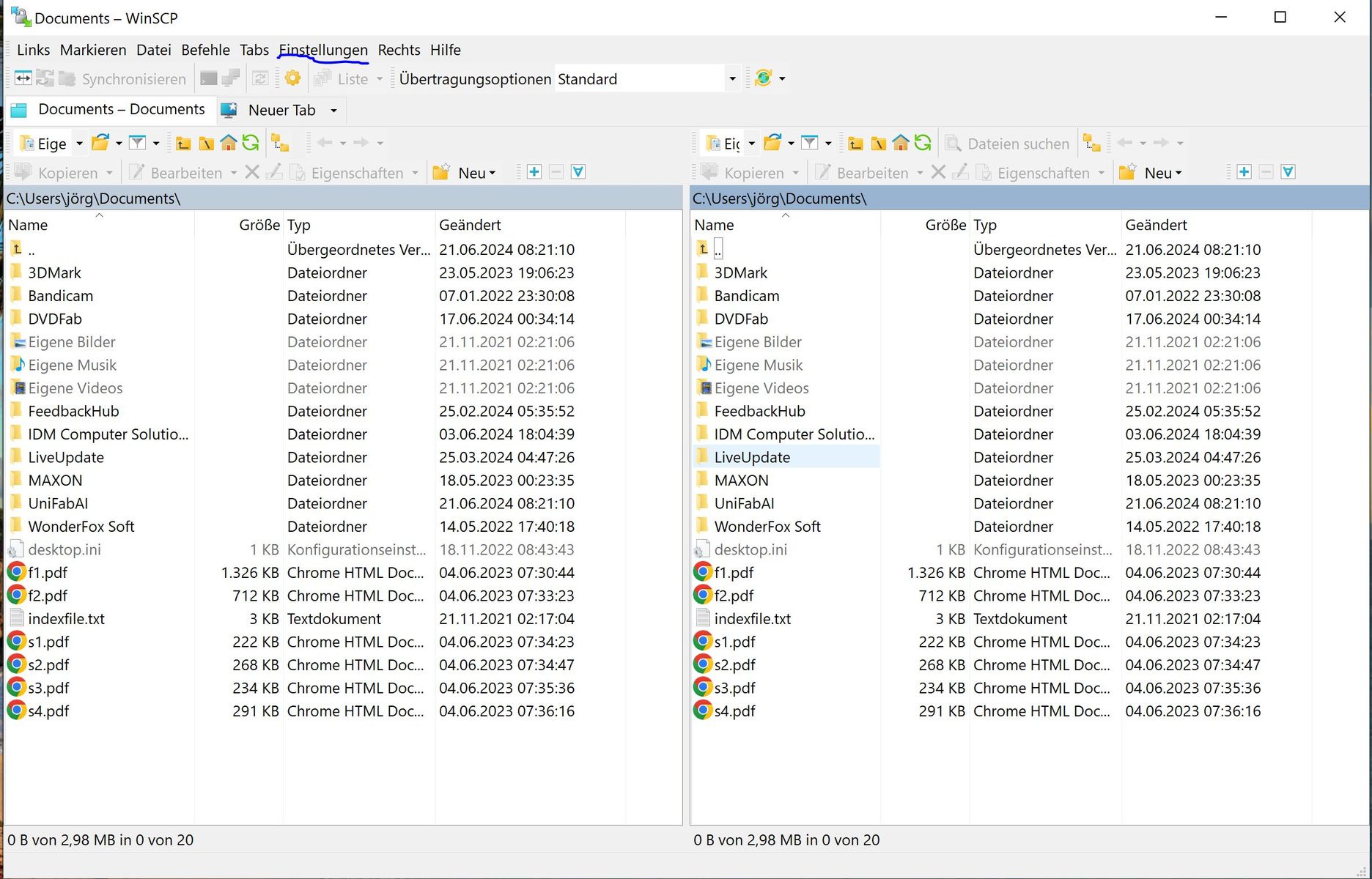Go to parent directory in right panel

855,143
